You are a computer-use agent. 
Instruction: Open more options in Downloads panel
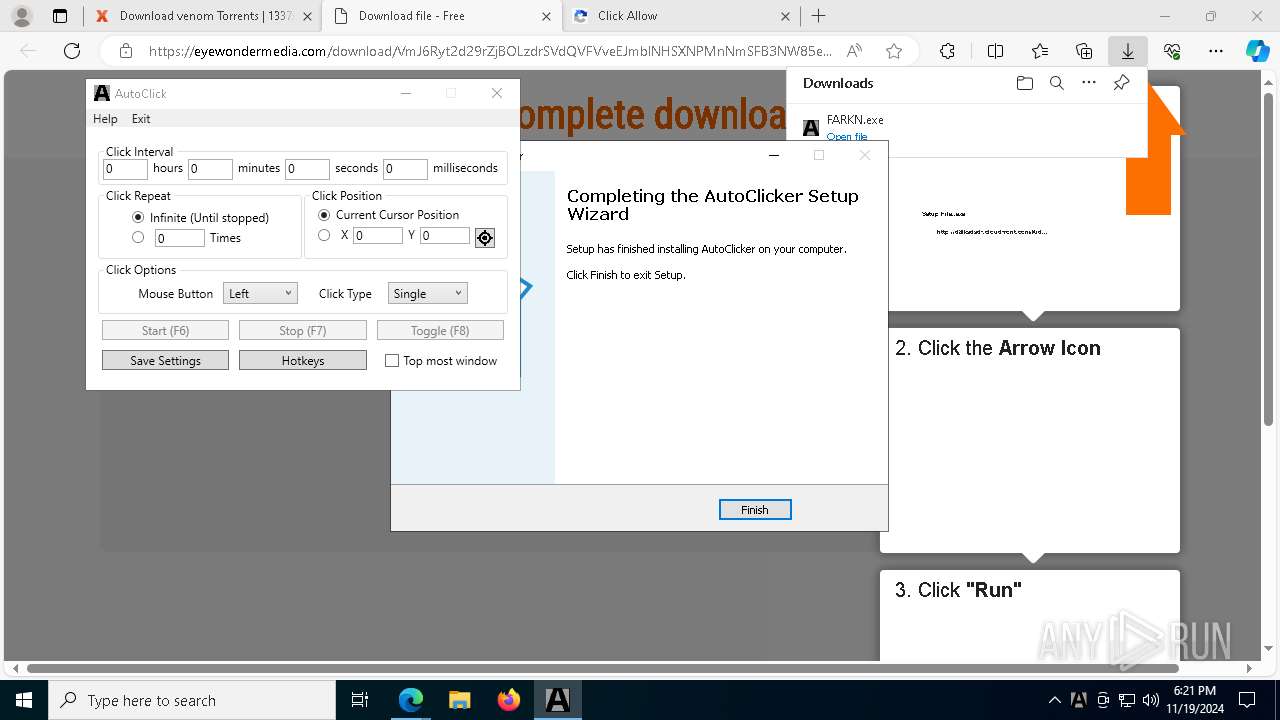(1089, 83)
